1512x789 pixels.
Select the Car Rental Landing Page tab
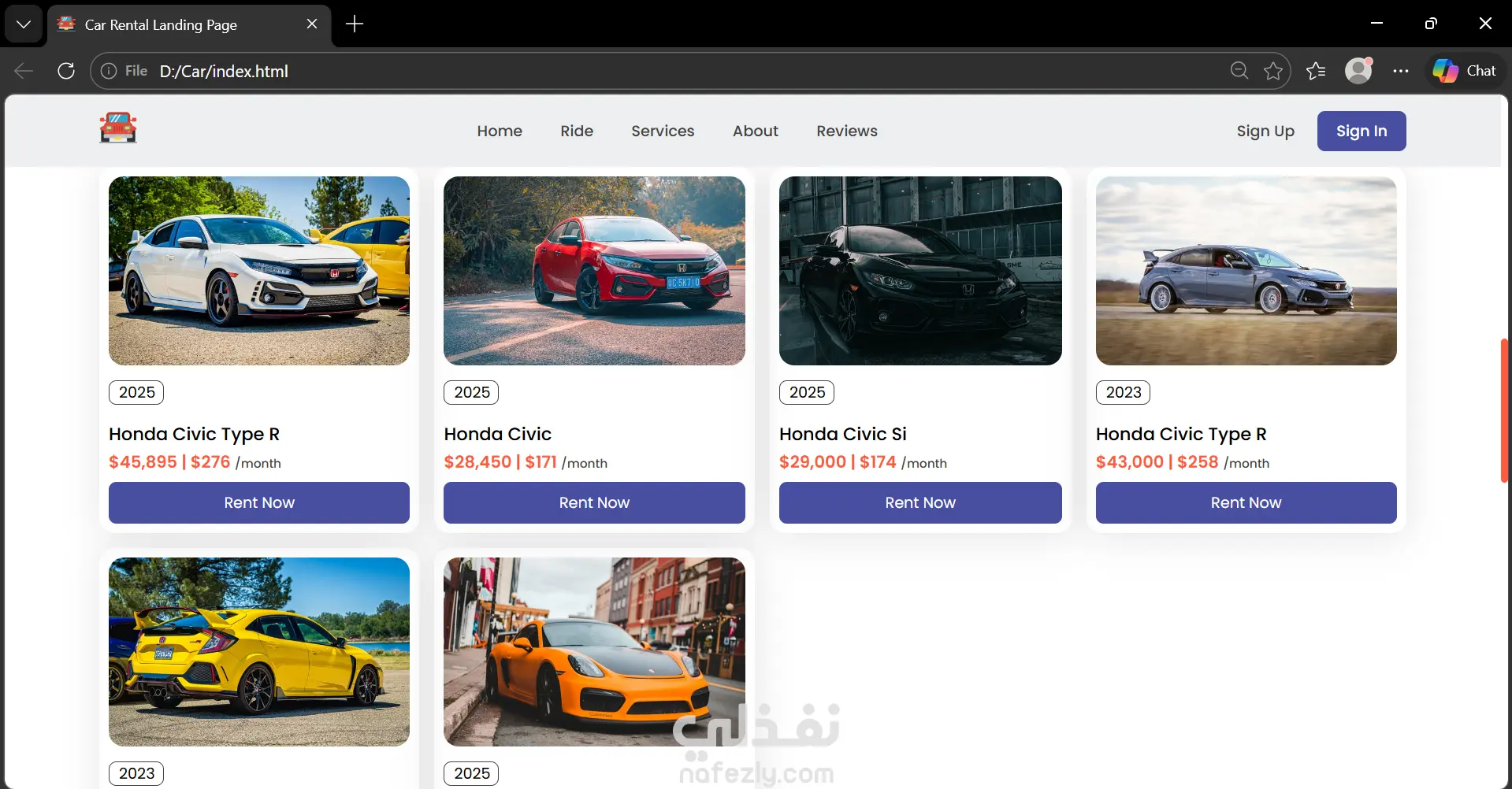pos(189,24)
